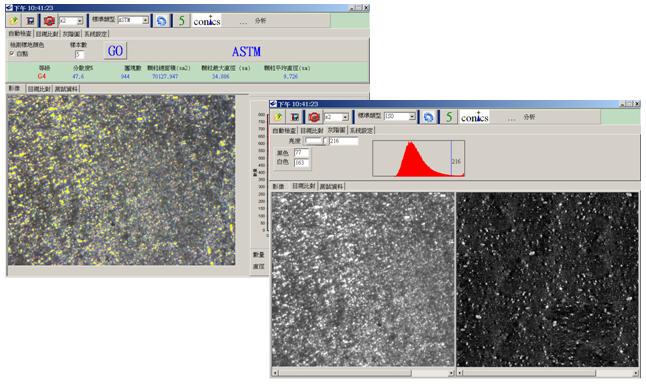Click the 直徑 button beside the chart
Image resolution: width=646 pixels, height=385 pixels.
(x=258, y=267)
